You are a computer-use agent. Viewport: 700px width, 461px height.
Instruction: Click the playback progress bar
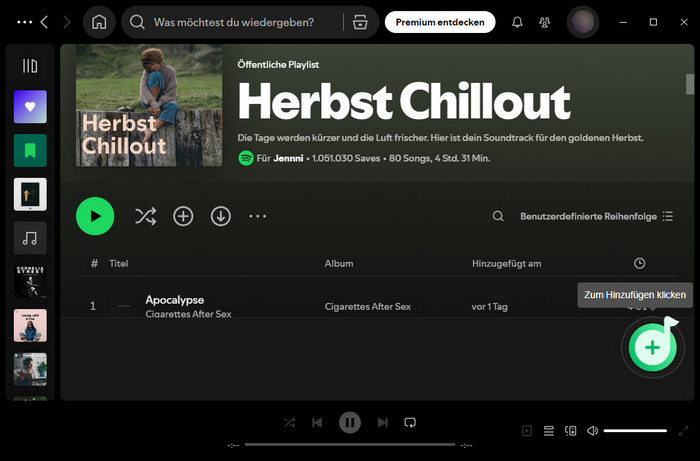coord(350,444)
